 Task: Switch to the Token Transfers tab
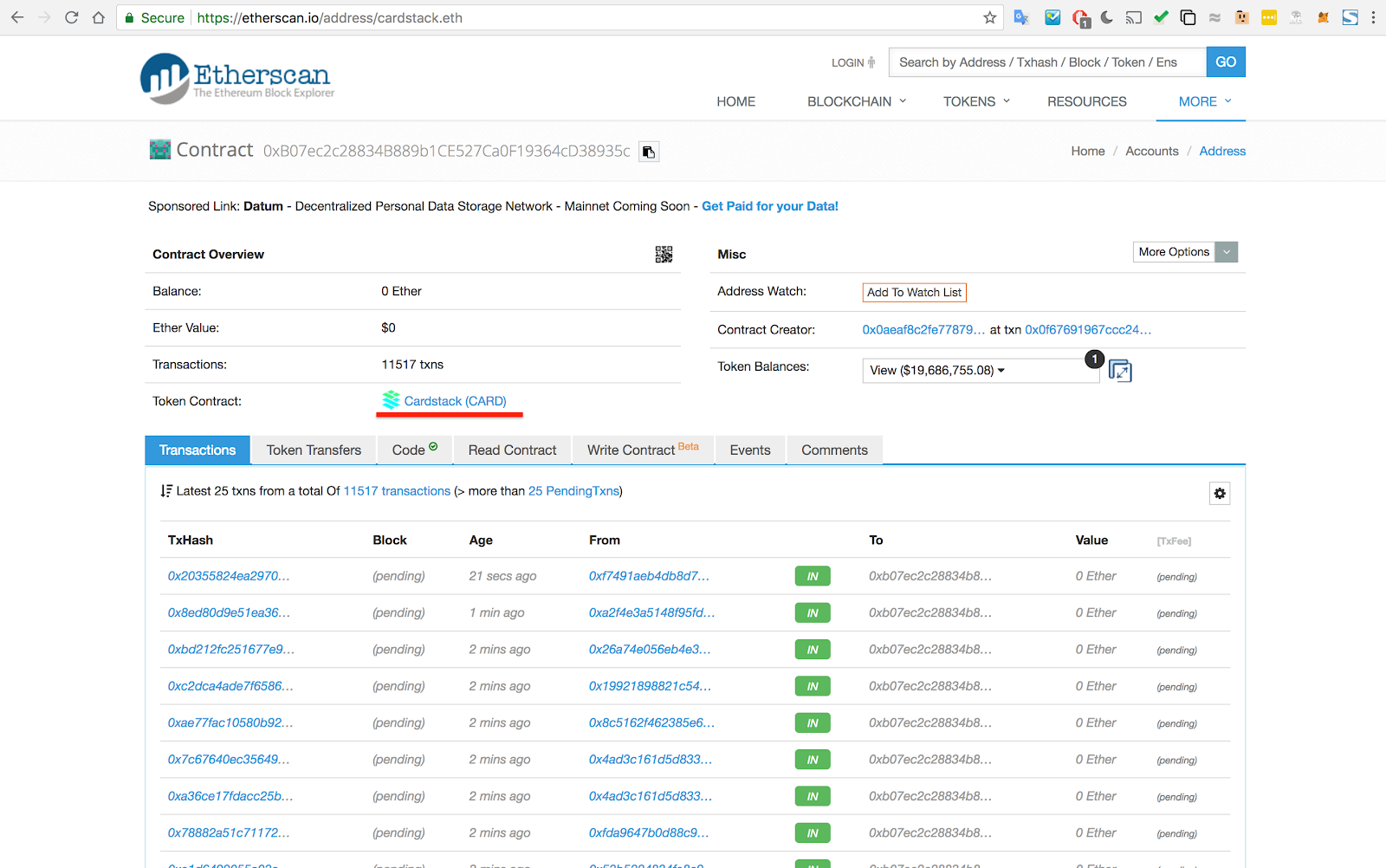coord(314,450)
